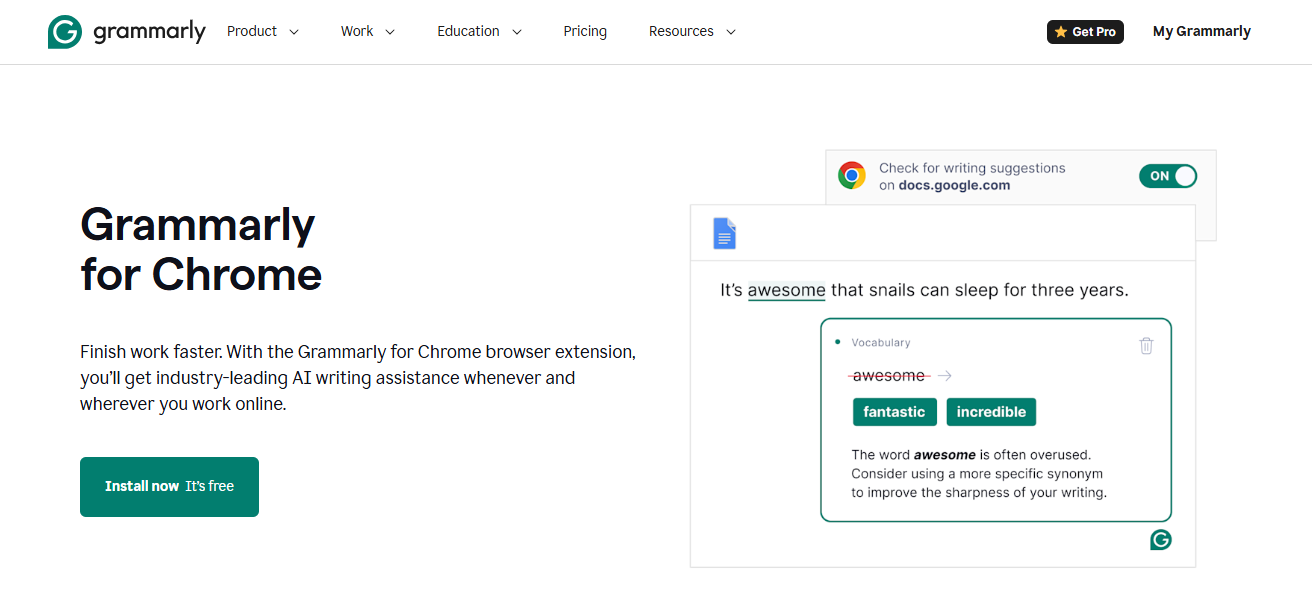Click the Finish work faster description paragraph

pyautogui.click(x=358, y=378)
